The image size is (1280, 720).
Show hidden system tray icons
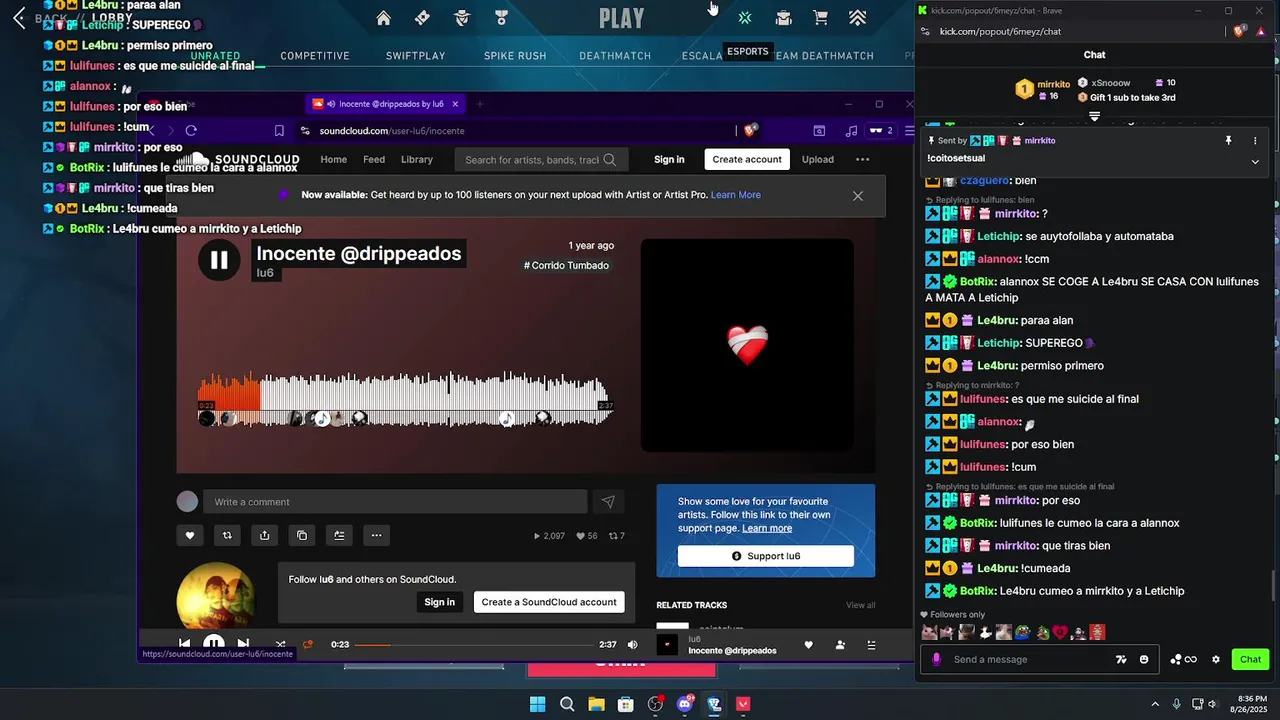click(x=1154, y=704)
